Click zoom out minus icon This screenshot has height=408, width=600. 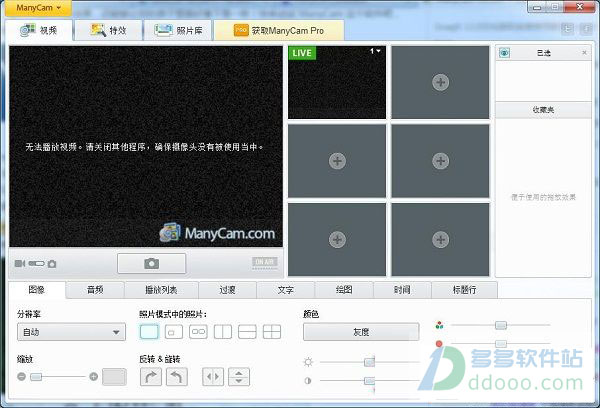[21, 377]
